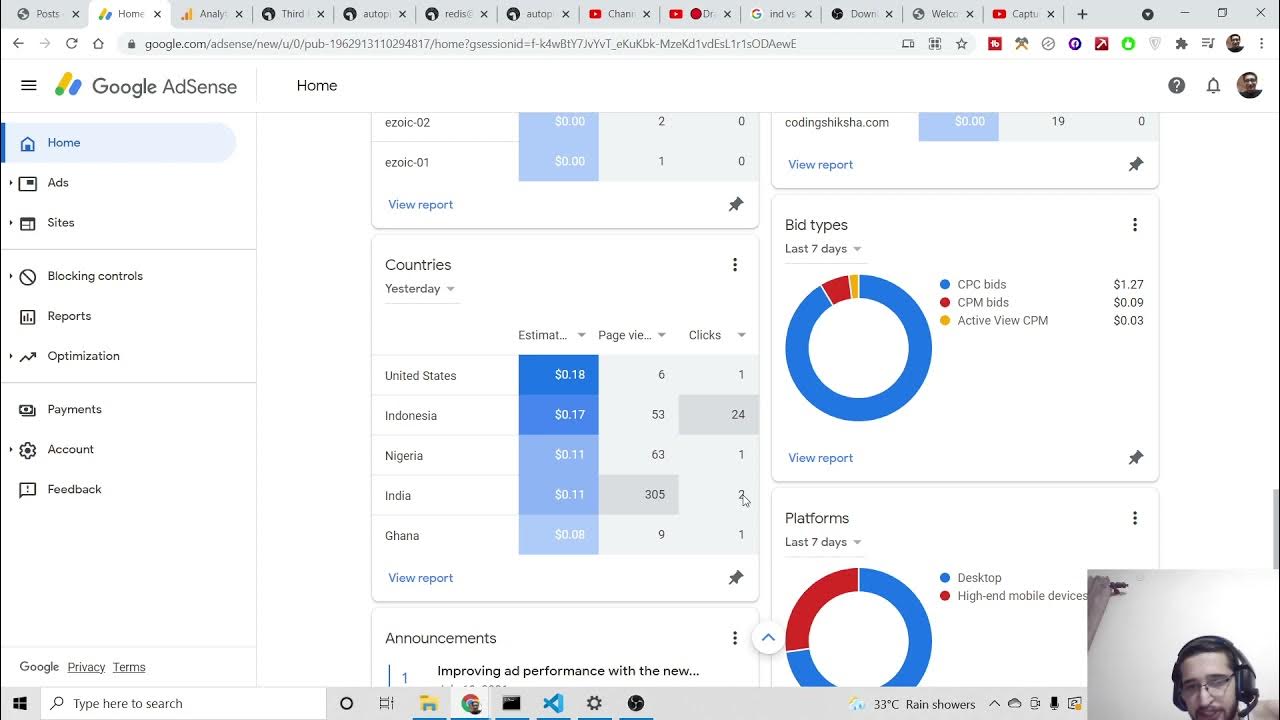Open Reports in the sidebar

pyautogui.click(x=69, y=316)
